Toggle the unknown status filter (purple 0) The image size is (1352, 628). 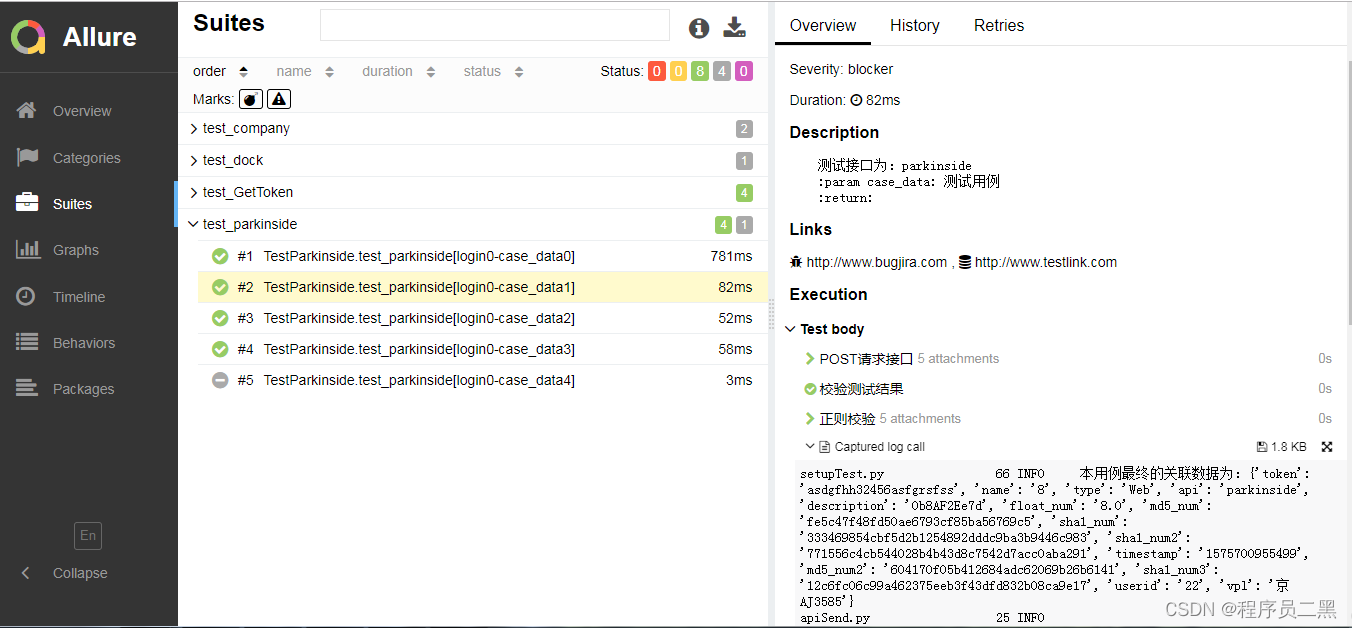743,71
